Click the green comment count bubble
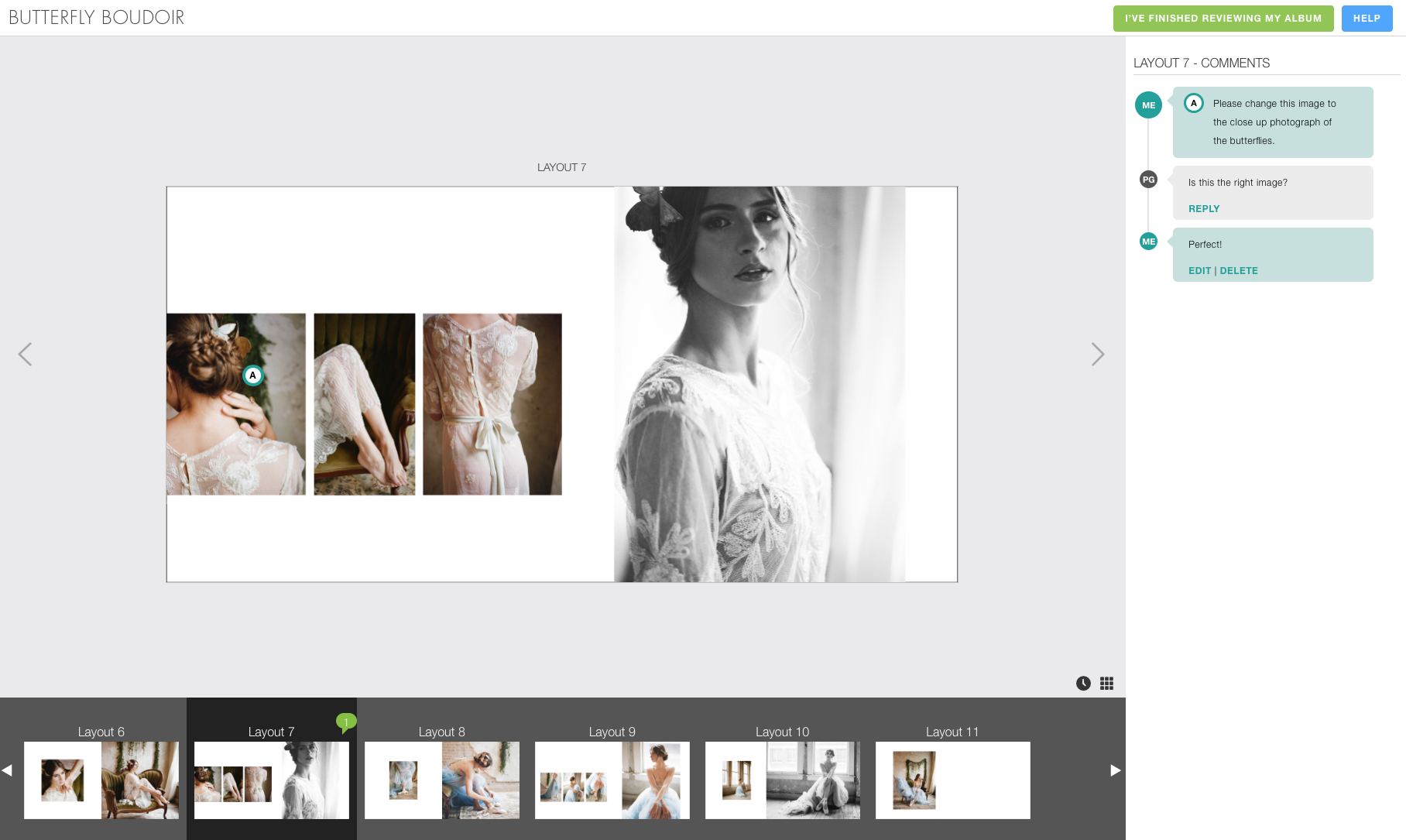The image size is (1406, 840). coord(346,722)
